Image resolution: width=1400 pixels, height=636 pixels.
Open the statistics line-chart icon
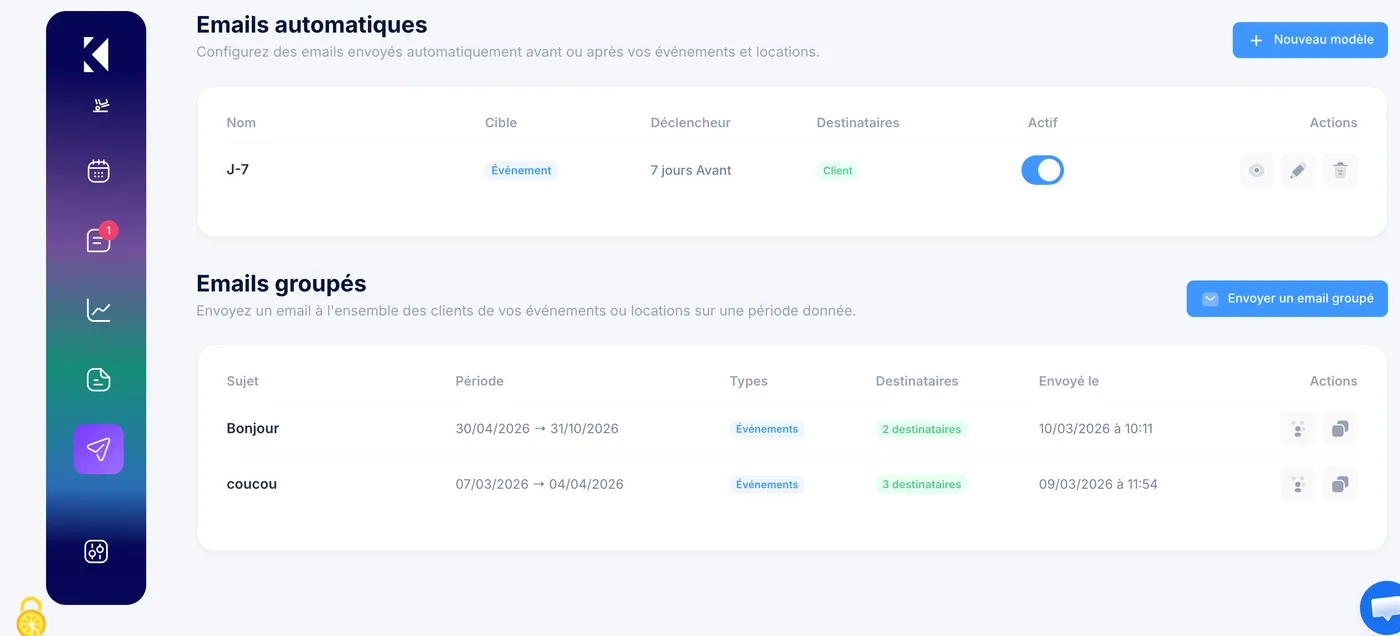pyautogui.click(x=98, y=310)
